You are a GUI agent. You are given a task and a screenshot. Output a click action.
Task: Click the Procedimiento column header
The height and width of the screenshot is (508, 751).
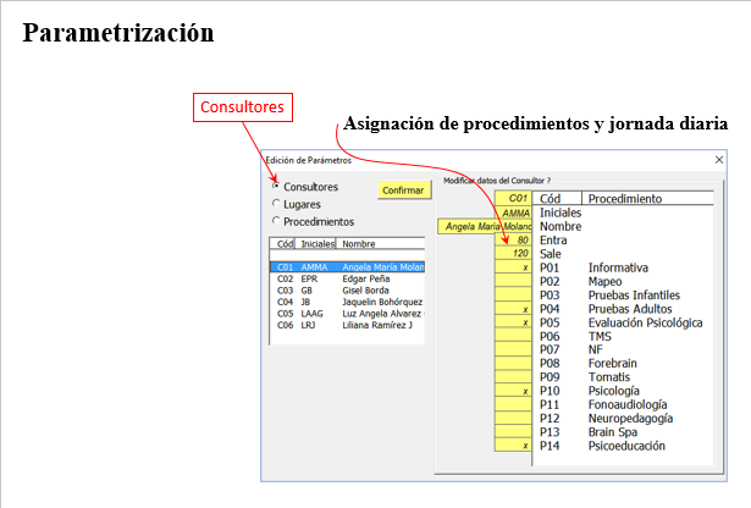tap(647, 199)
